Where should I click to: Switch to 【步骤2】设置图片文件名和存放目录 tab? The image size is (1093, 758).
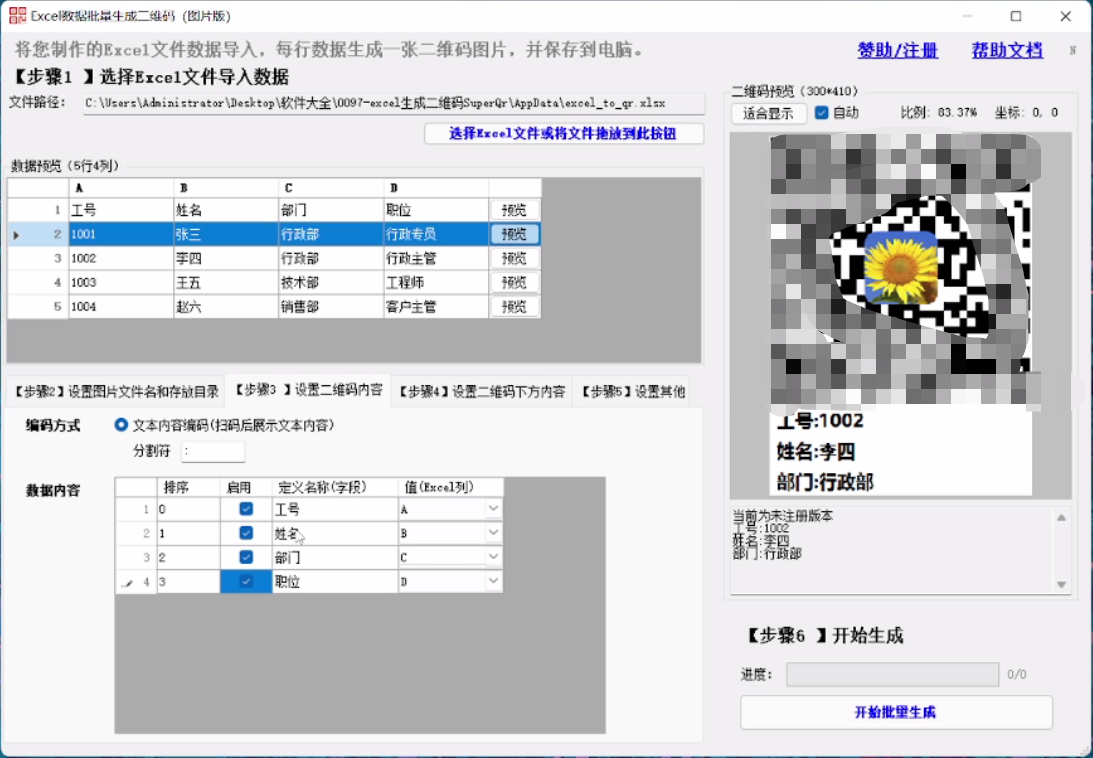click(116, 392)
